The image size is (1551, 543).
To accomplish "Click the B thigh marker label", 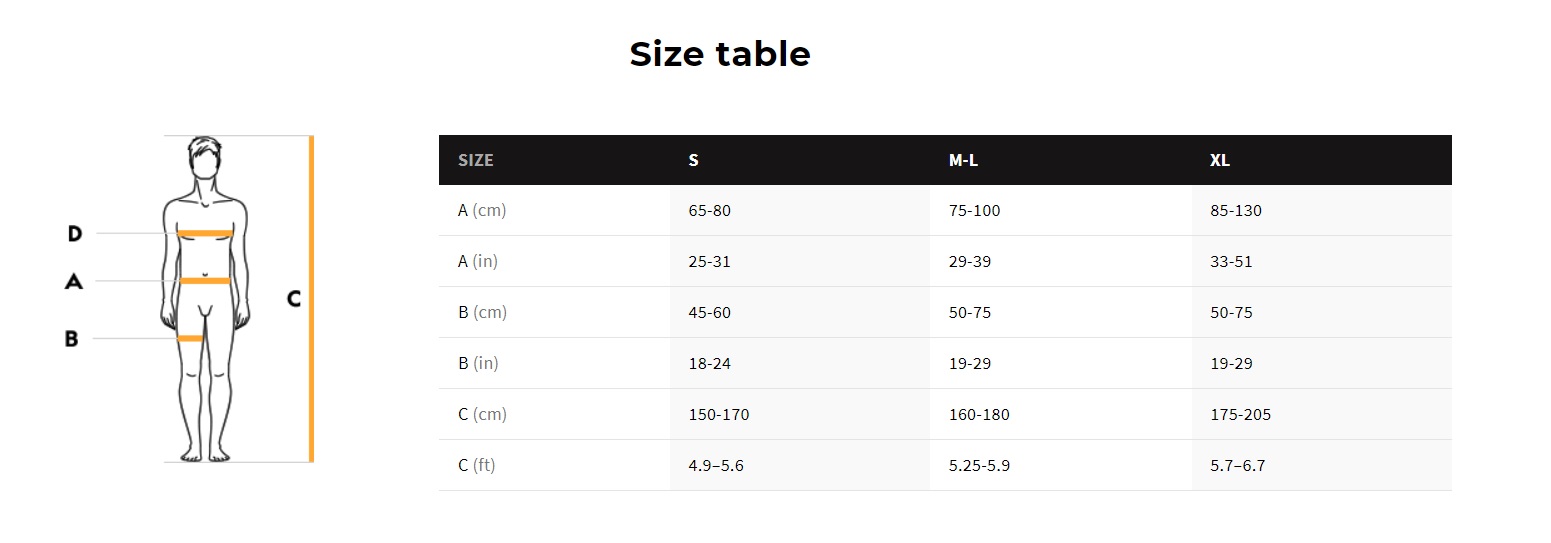I will [71, 339].
